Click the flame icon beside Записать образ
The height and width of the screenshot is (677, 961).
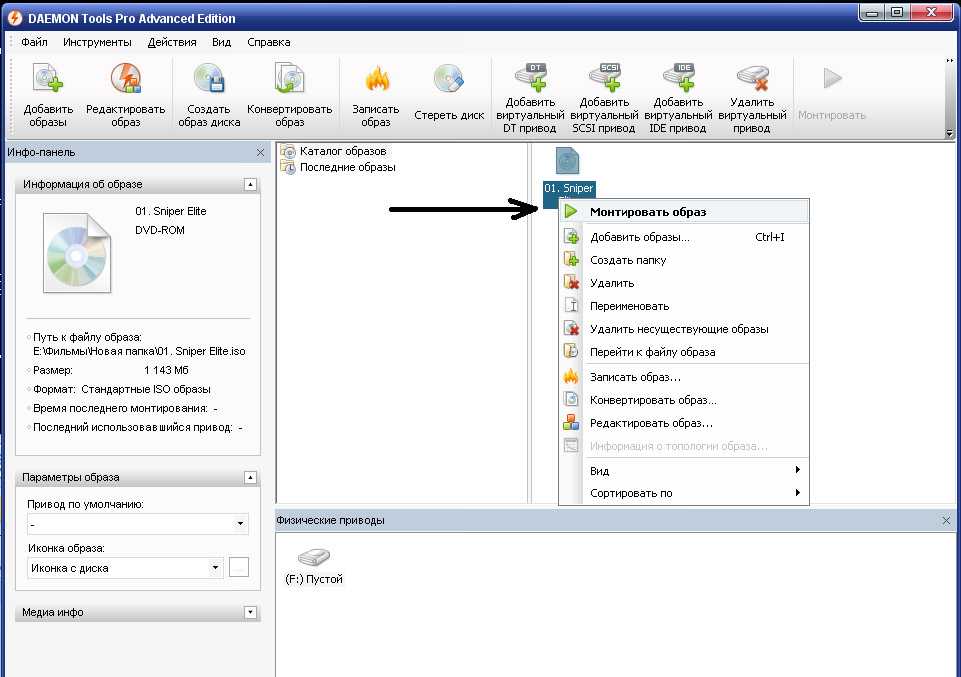coord(571,376)
